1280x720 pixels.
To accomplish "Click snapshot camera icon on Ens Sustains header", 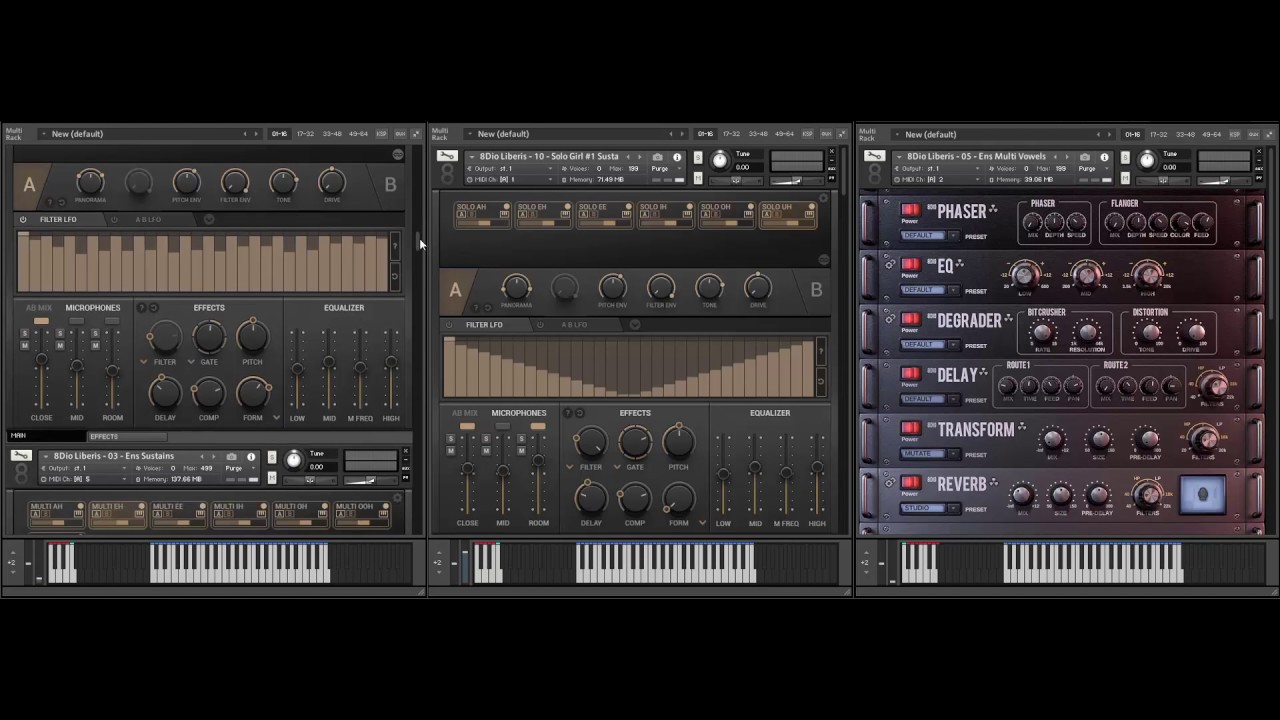I will coord(231,457).
